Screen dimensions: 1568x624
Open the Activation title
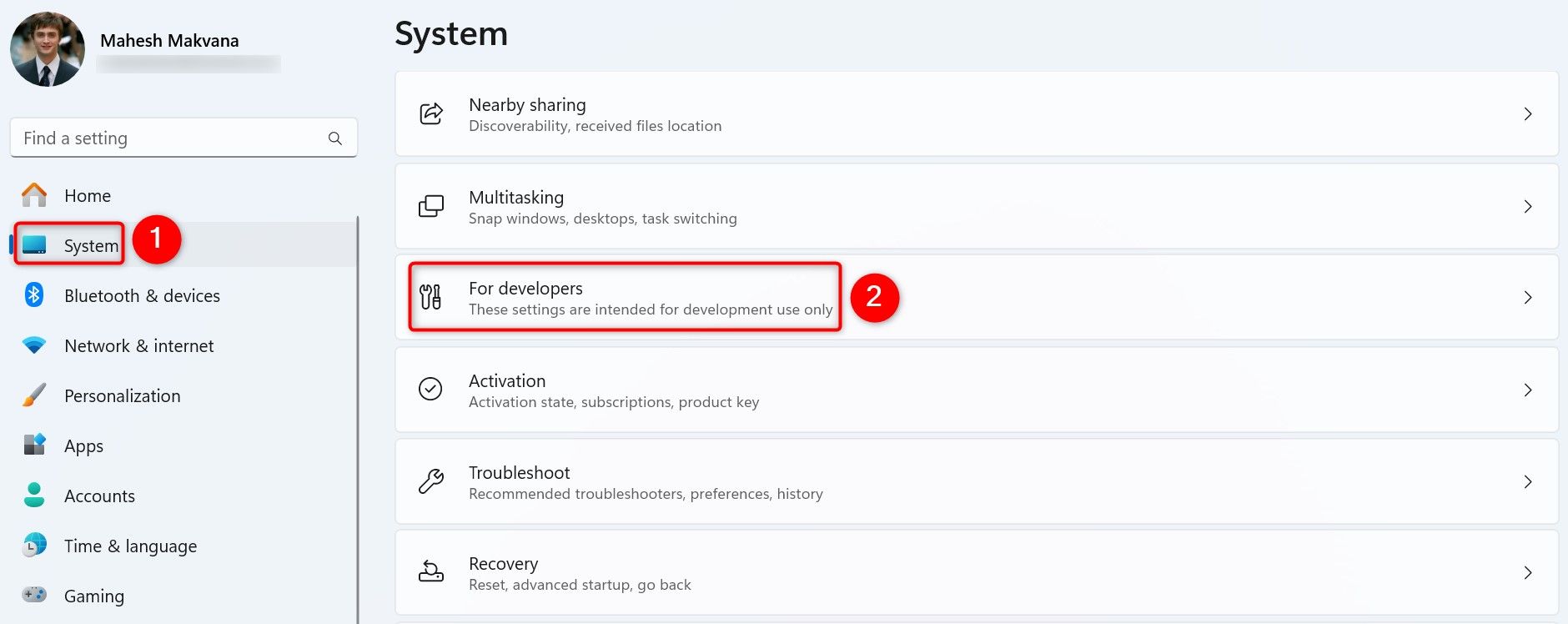[507, 380]
